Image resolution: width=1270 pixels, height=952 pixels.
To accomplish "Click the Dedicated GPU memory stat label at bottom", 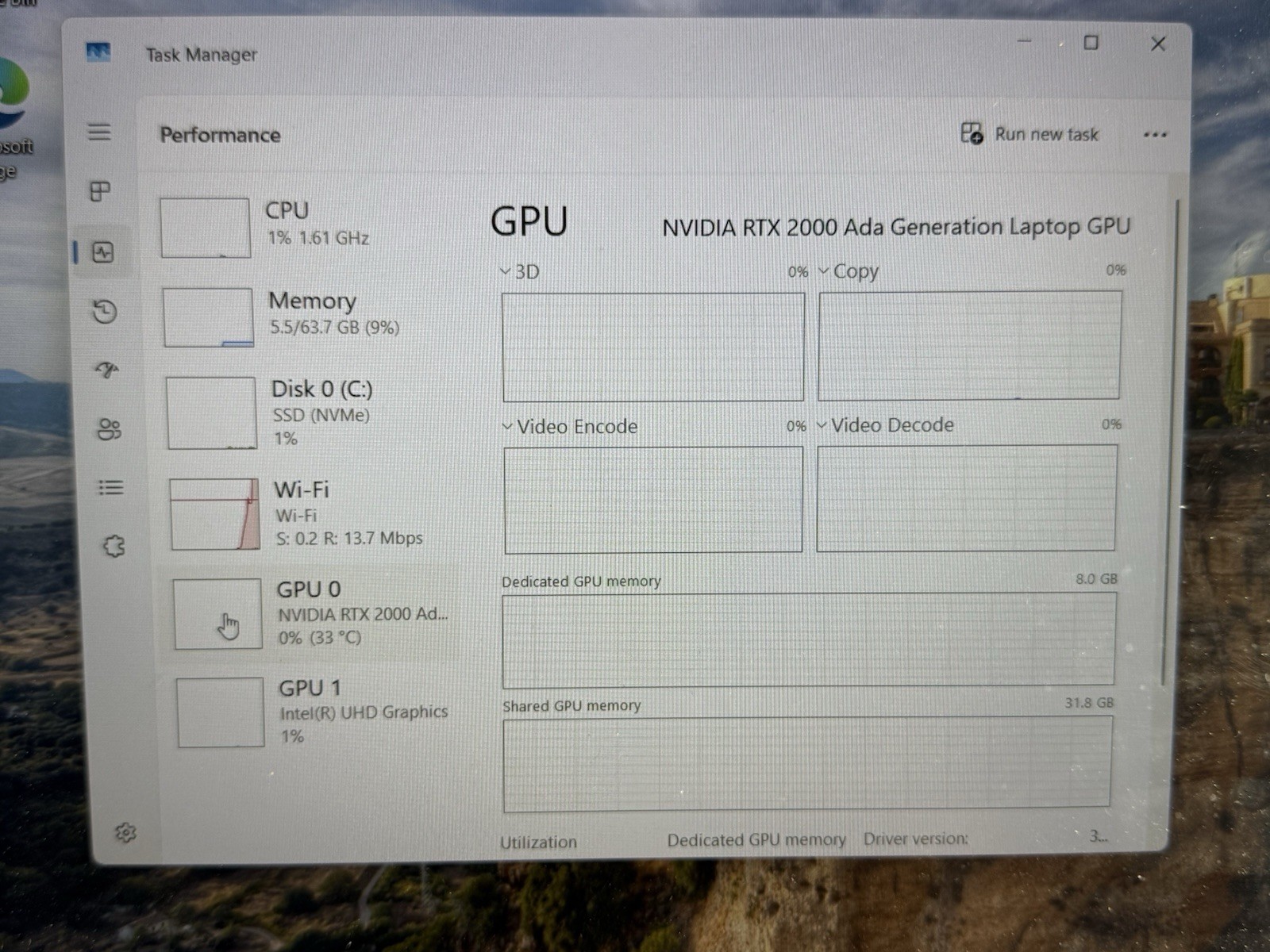I will [756, 839].
